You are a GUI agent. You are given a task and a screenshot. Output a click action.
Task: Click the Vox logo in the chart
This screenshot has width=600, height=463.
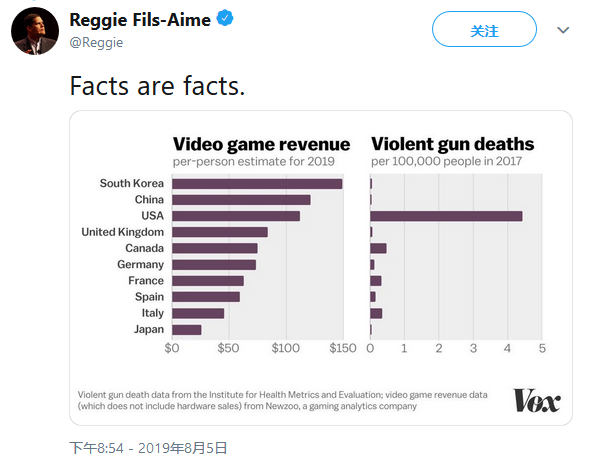536,400
